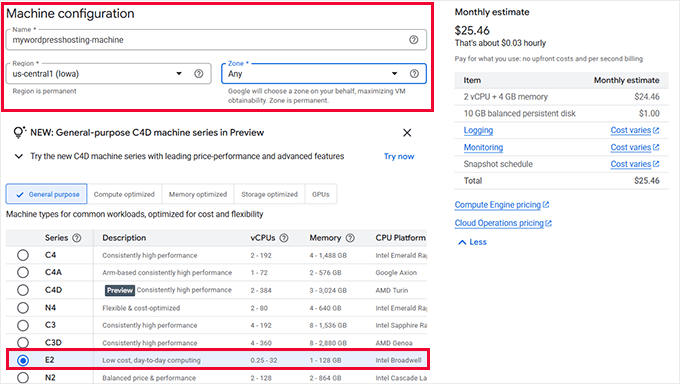Click '0.25 - 32' vCPUs cell
Image resolution: width=680 pixels, height=384 pixels.
click(264, 360)
